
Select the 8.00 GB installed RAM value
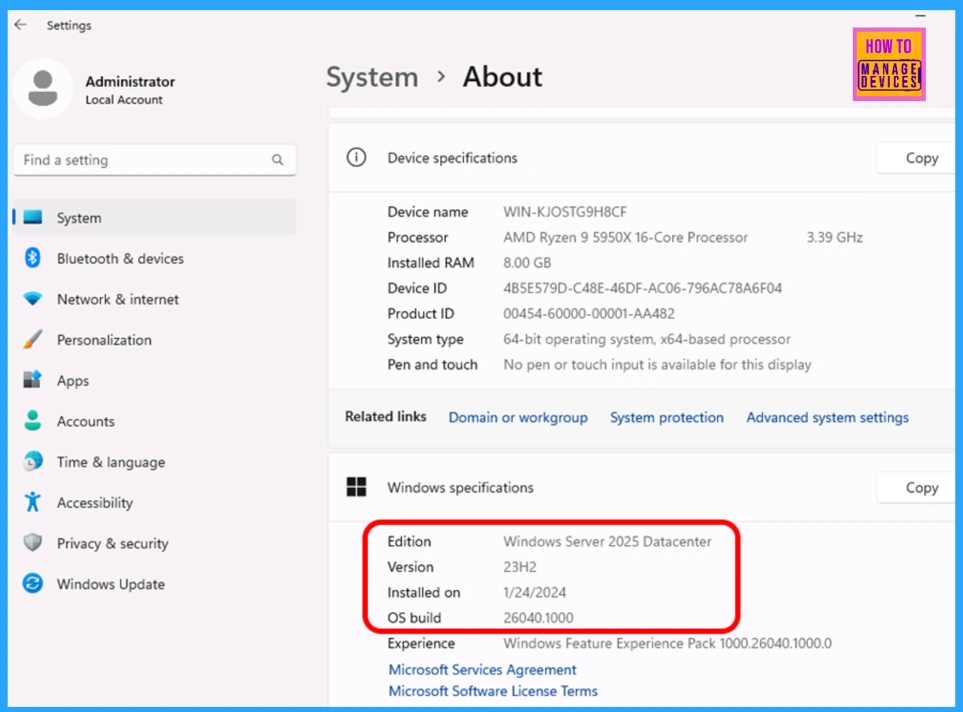point(527,262)
